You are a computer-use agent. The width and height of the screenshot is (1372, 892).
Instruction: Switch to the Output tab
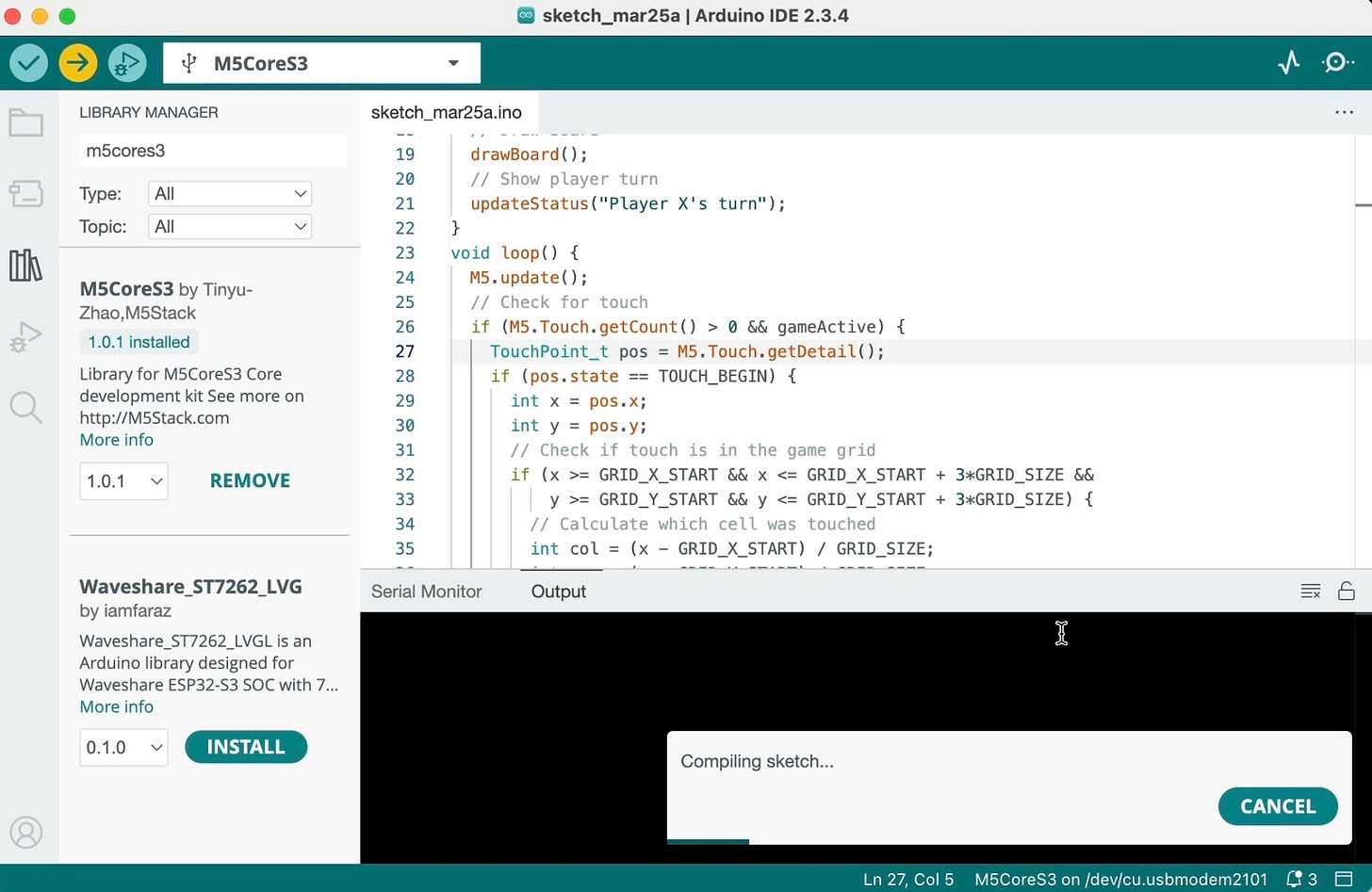[x=559, y=592]
